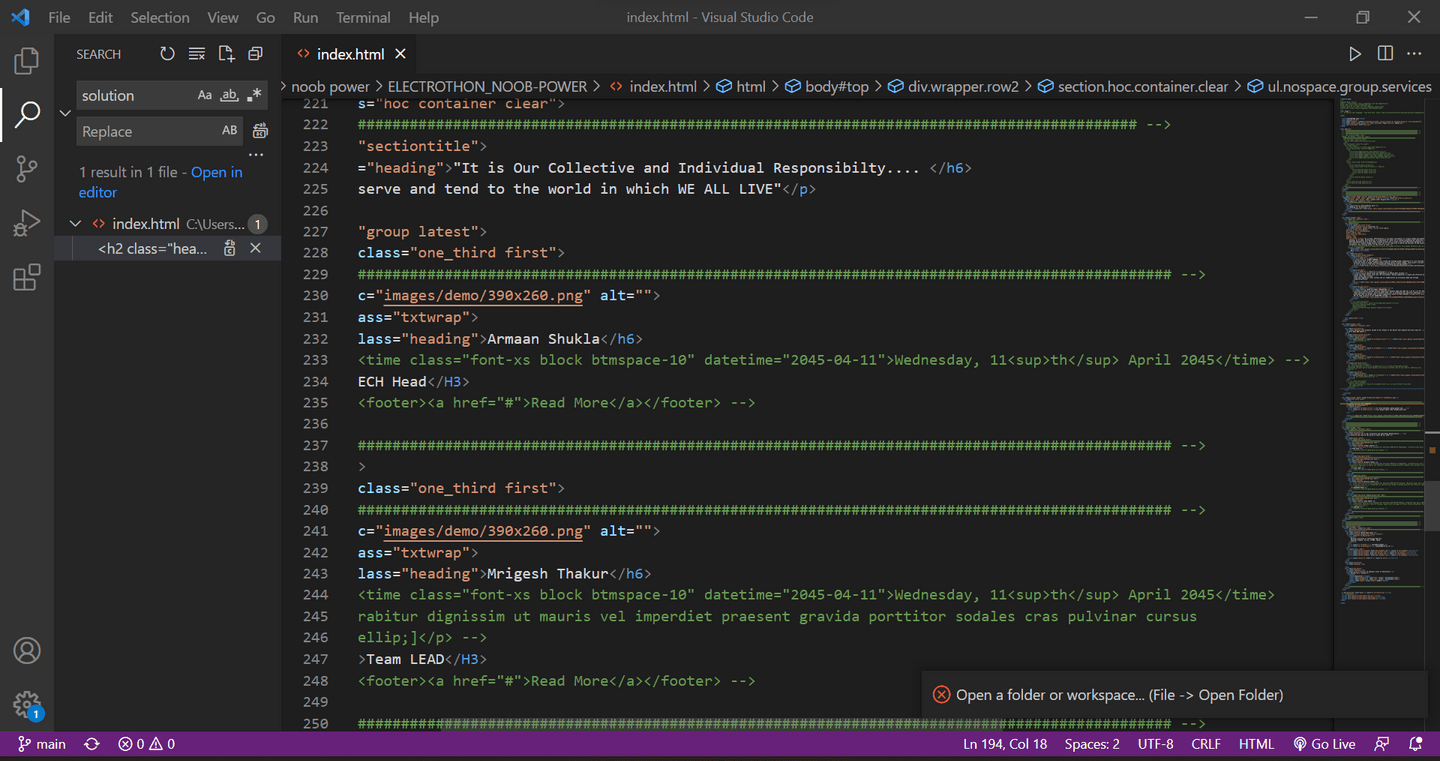1440x761 pixels.
Task: Toggle Preserve Case in Replace box
Action: point(230,131)
